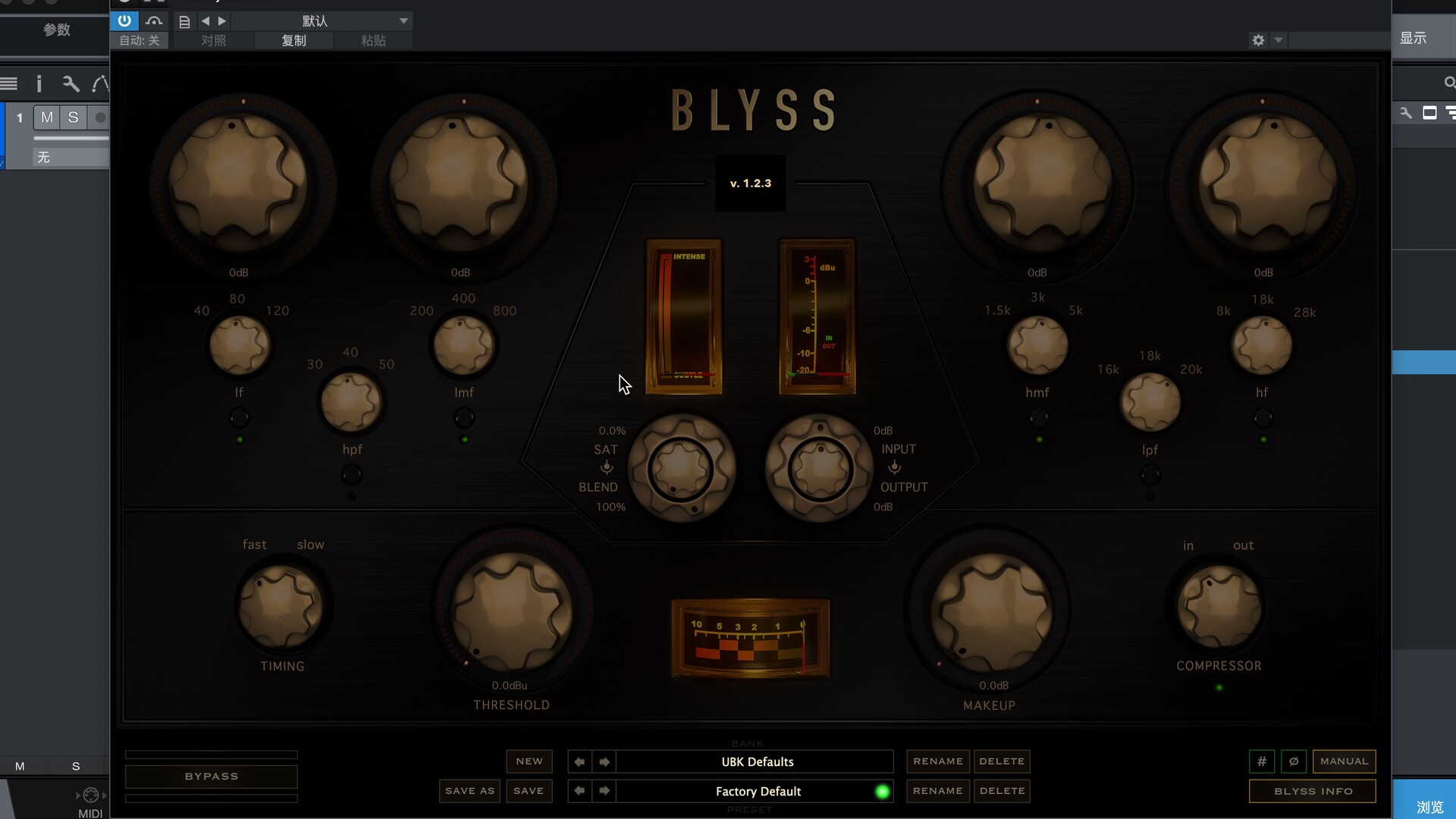Toggle the hpf filter enable switch
This screenshot has height=819, width=1456.
[351, 475]
